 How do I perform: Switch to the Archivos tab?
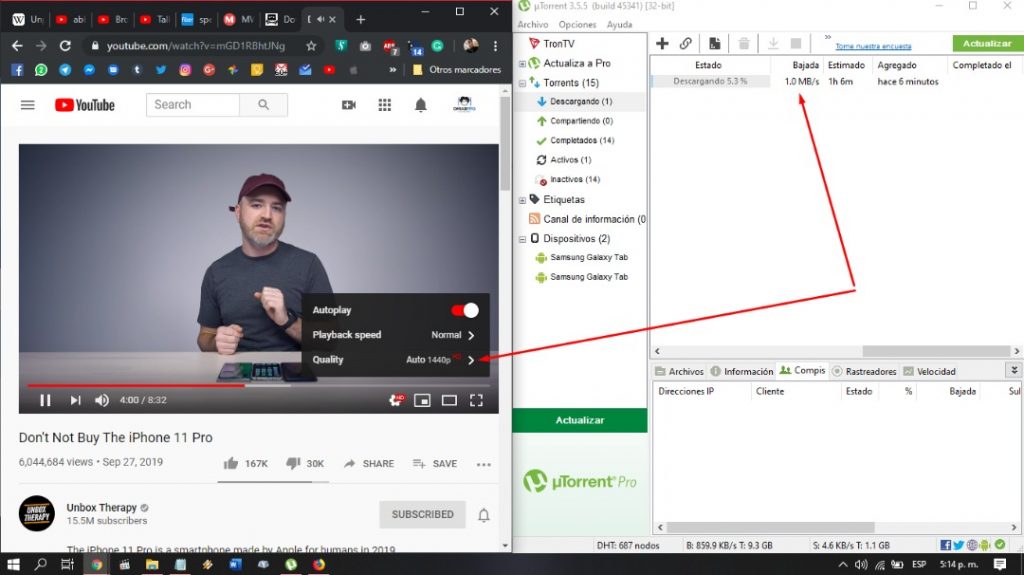(x=679, y=371)
